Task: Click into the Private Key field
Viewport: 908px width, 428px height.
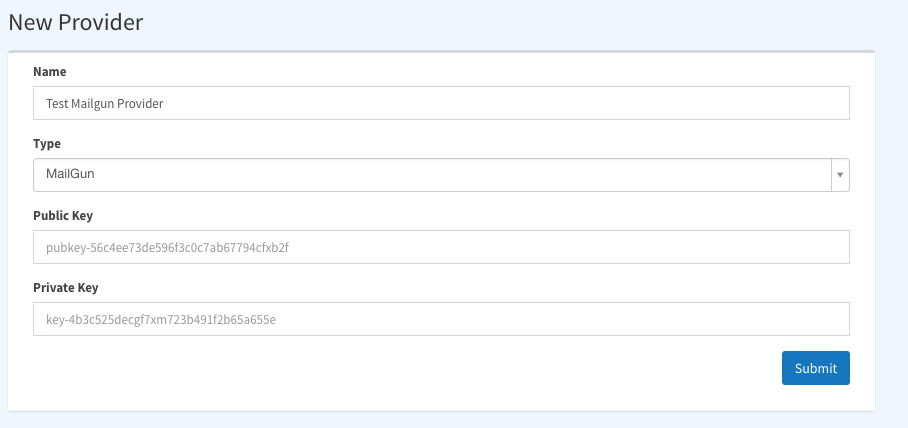Action: 441,319
